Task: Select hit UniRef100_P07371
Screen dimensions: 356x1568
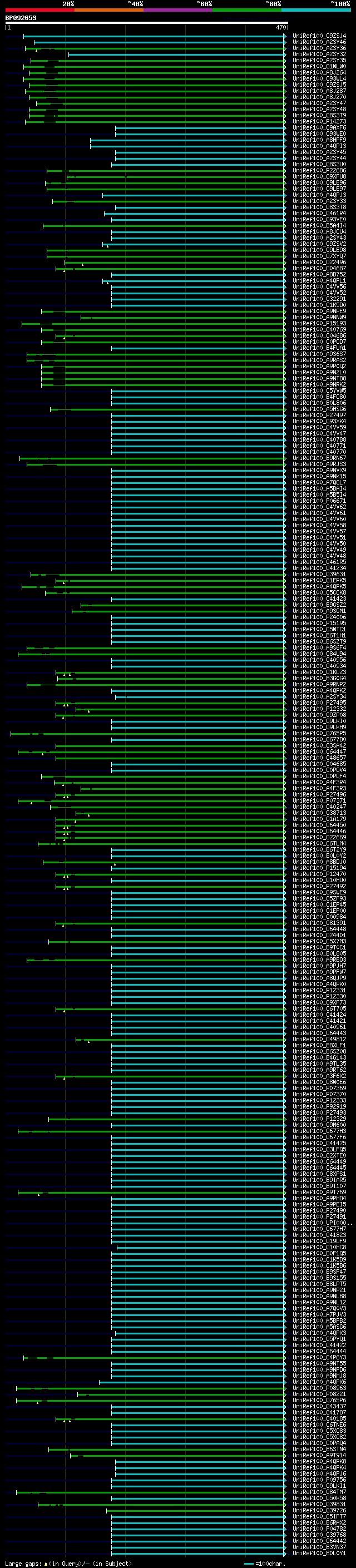Action: click(x=319, y=801)
